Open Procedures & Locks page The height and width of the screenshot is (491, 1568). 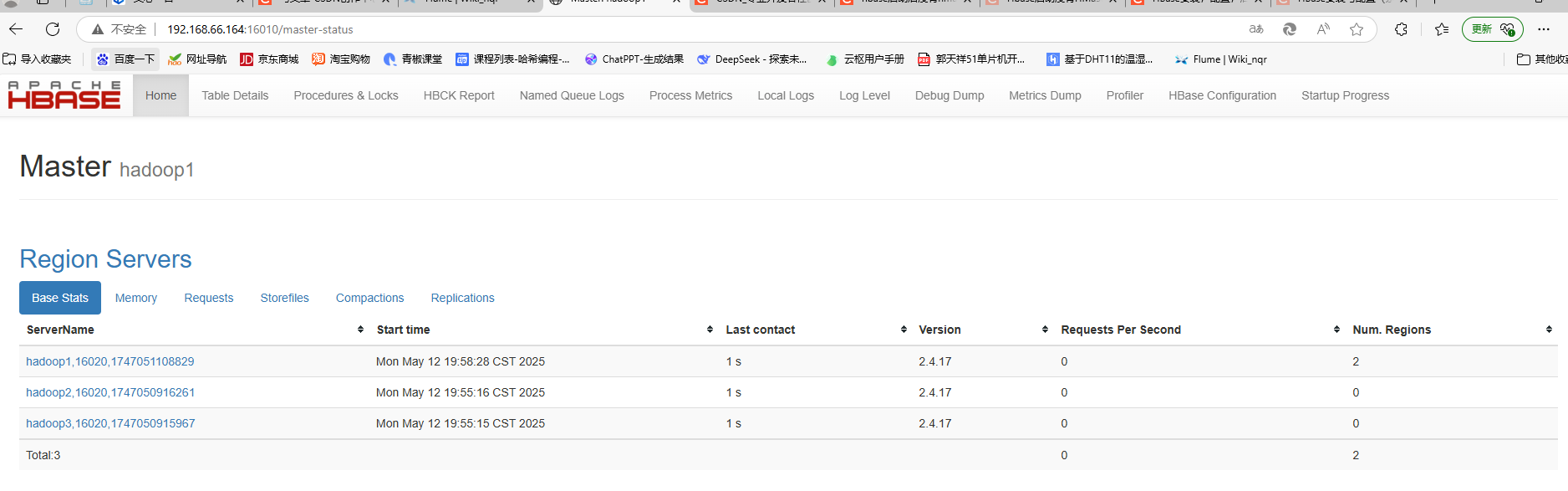pos(346,95)
